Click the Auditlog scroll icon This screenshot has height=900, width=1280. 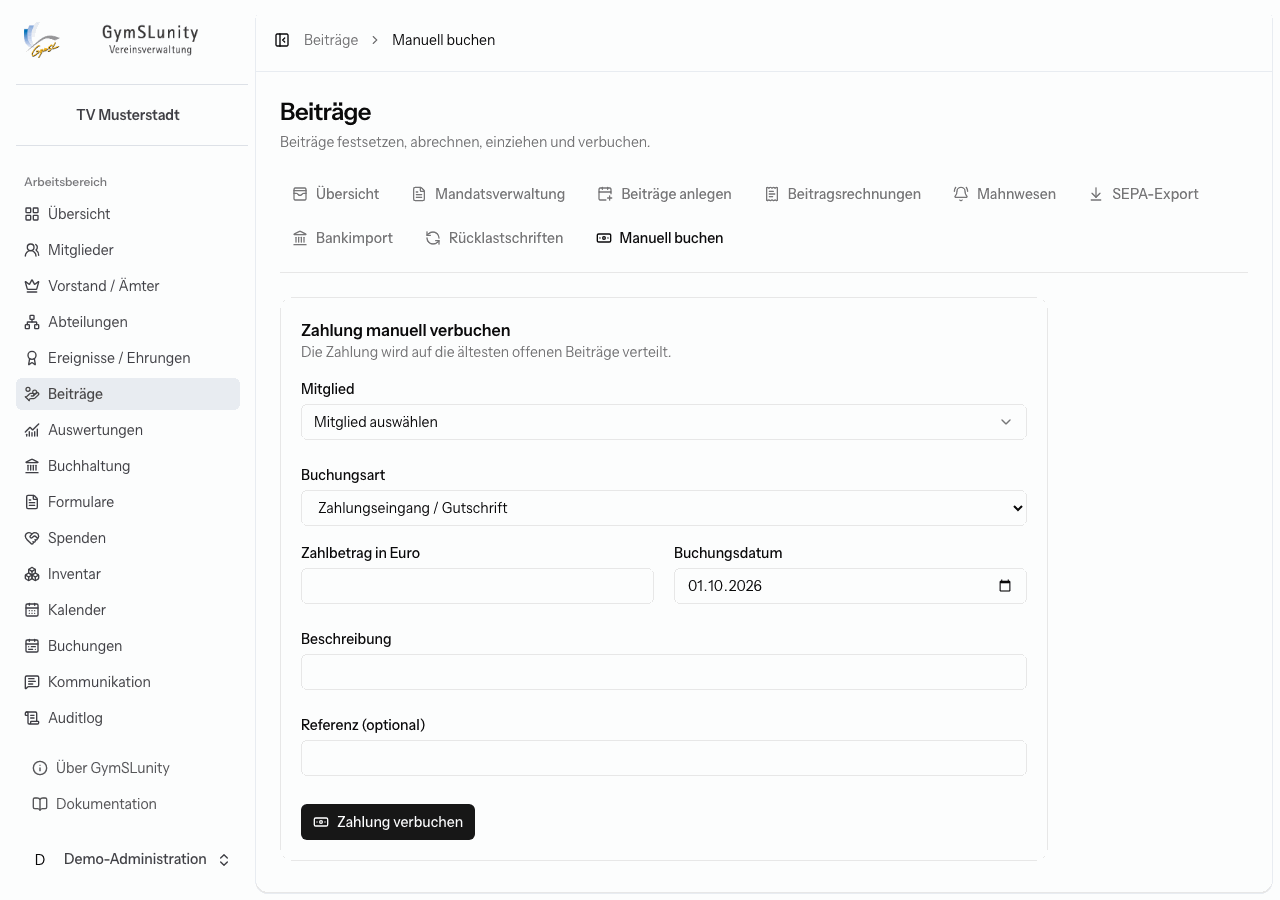coord(32,718)
